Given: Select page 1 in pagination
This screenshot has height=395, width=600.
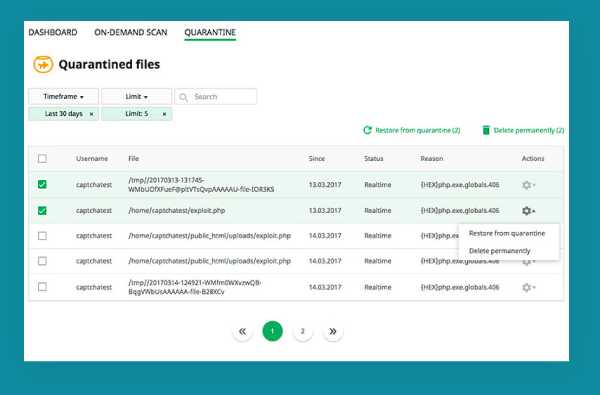Looking at the screenshot, I should (272, 331).
